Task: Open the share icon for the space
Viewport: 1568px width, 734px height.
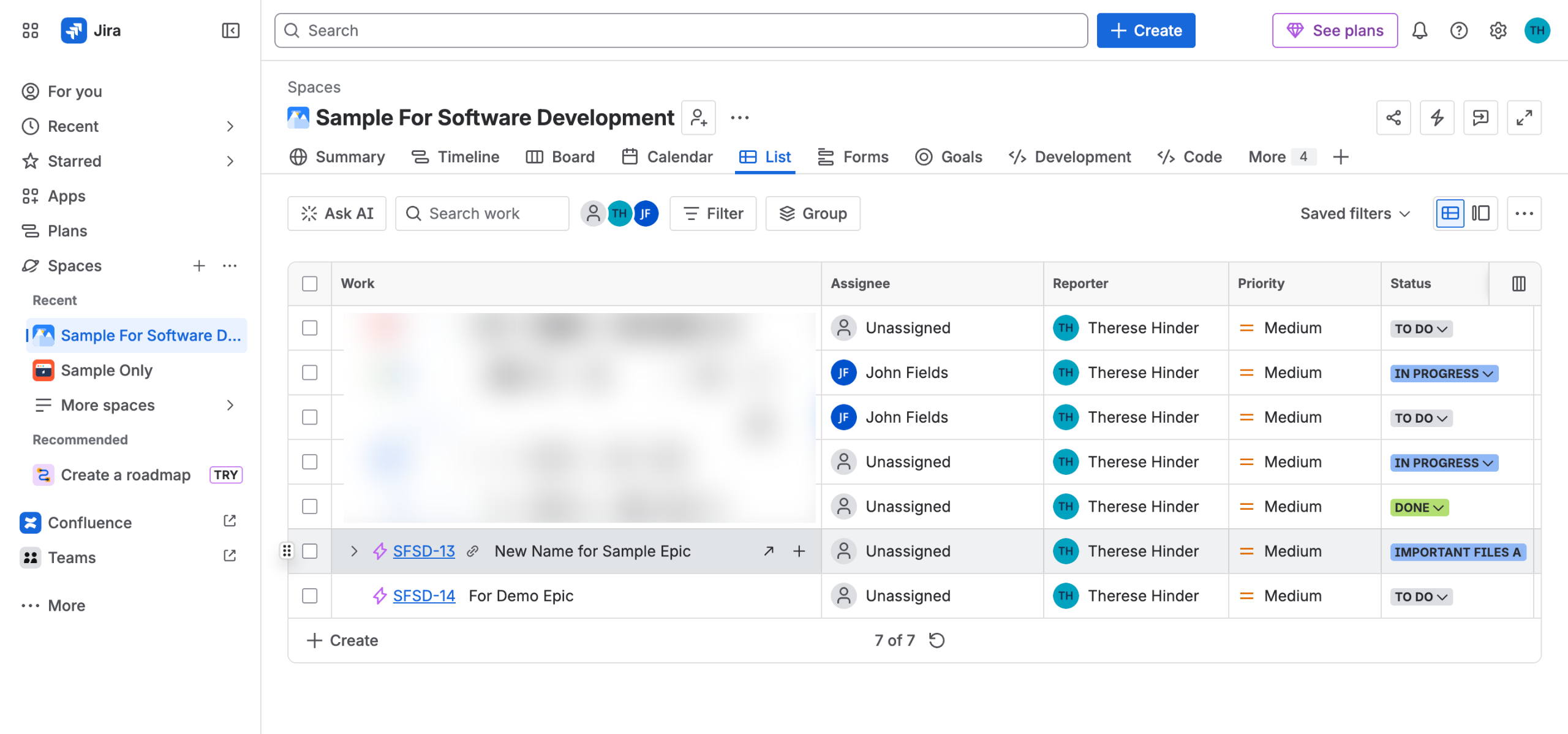Action: (1393, 118)
